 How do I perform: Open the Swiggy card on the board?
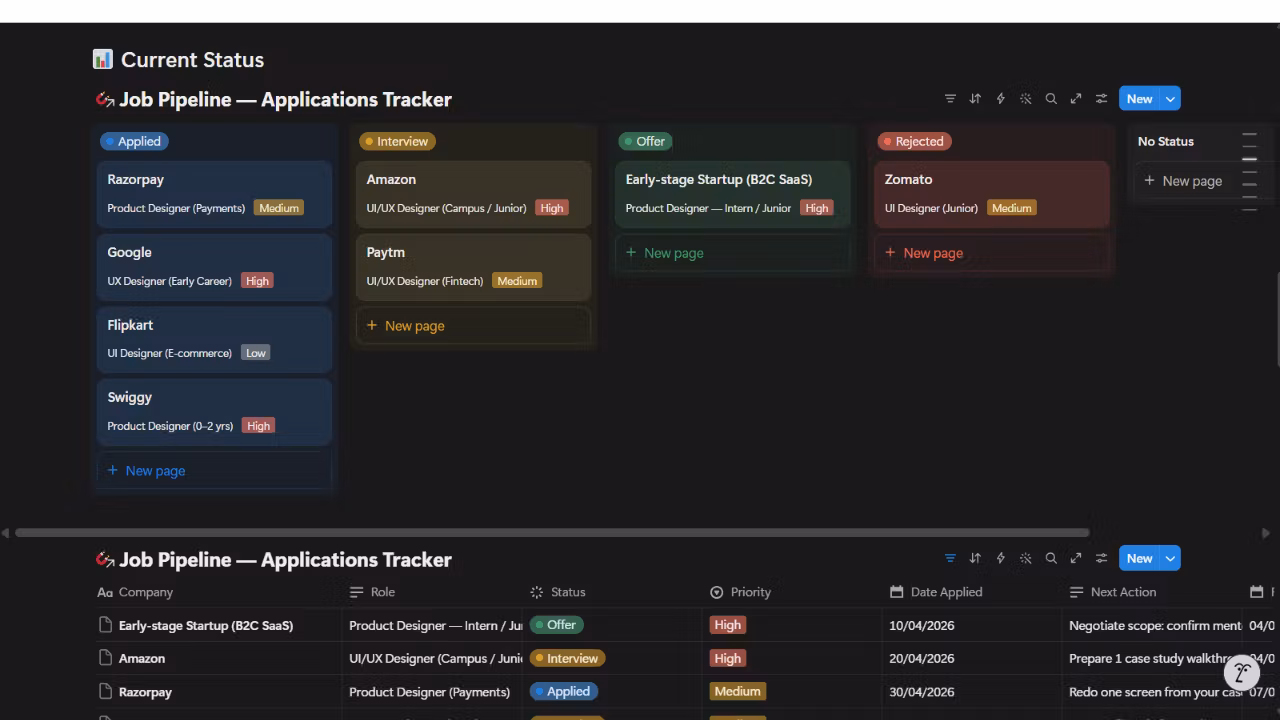pos(214,411)
